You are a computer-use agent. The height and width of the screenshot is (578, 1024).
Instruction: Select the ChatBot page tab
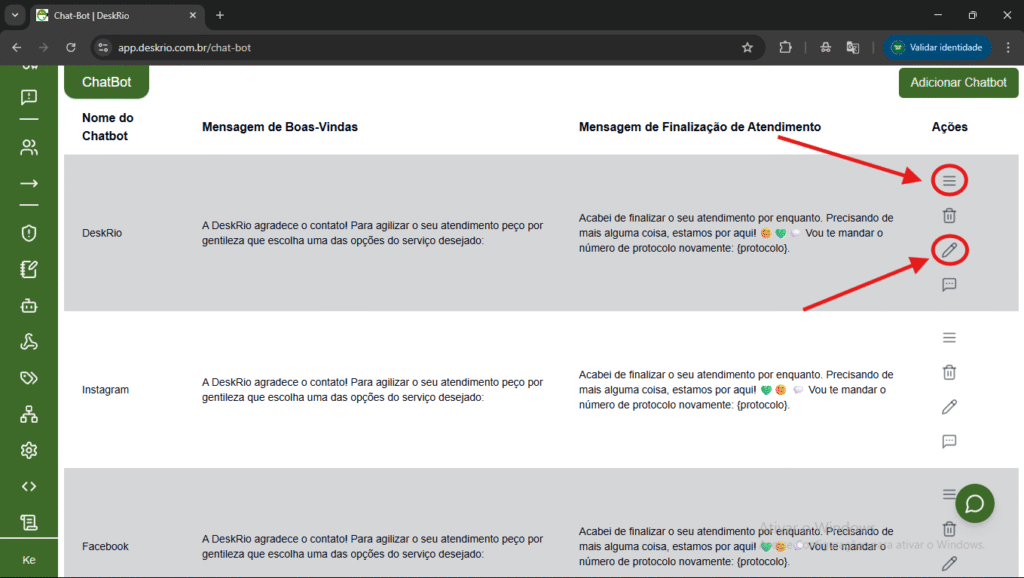click(x=106, y=82)
